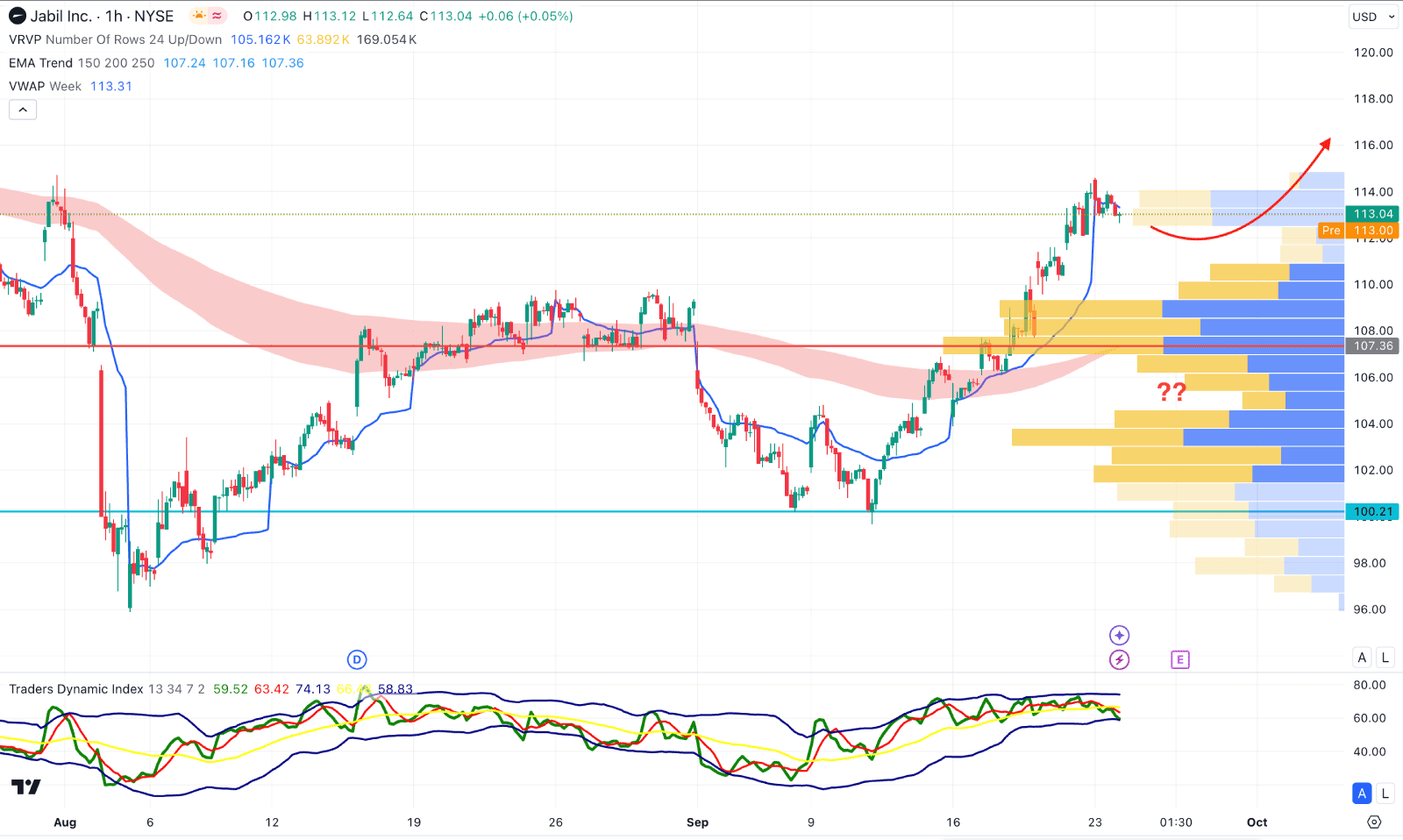Collapse the indicator legend with the chevron button
The height and width of the screenshot is (840, 1403).
23,110
